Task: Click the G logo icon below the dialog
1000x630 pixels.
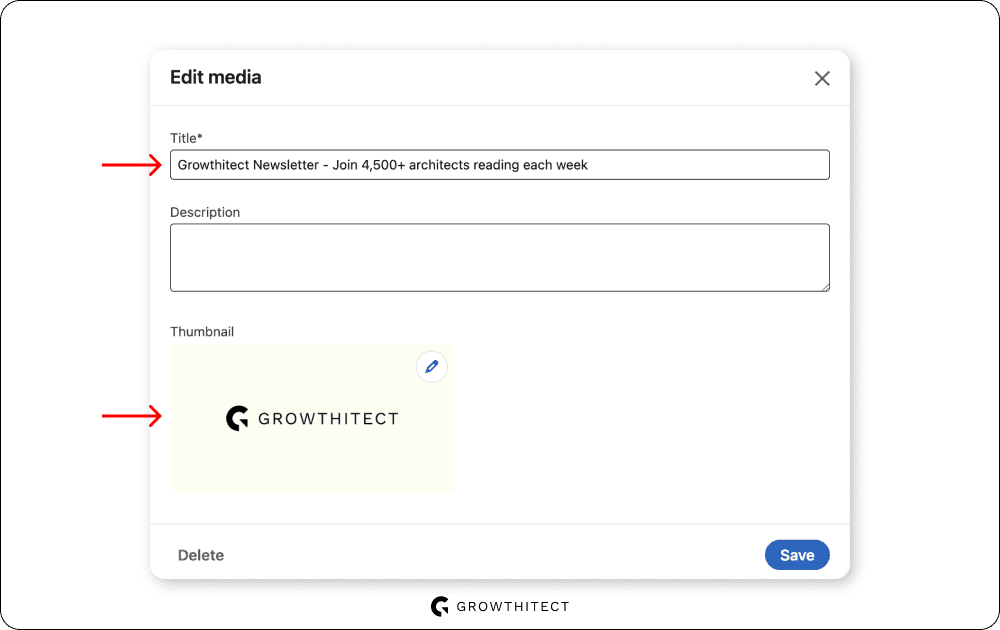Action: coord(439,606)
